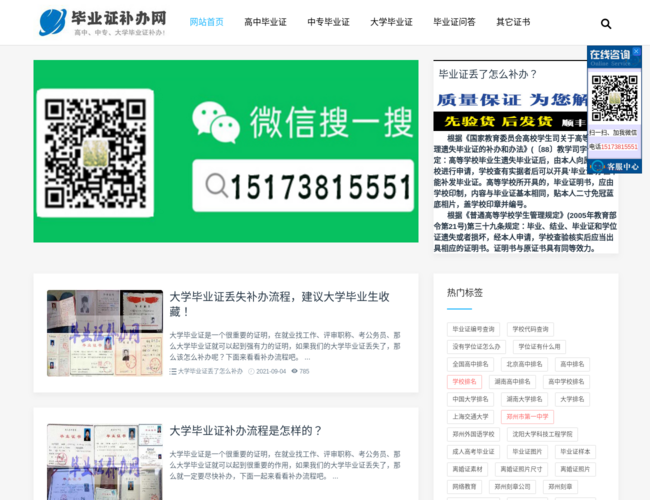
Task: Select red tag 学校排名
Action: (464, 381)
